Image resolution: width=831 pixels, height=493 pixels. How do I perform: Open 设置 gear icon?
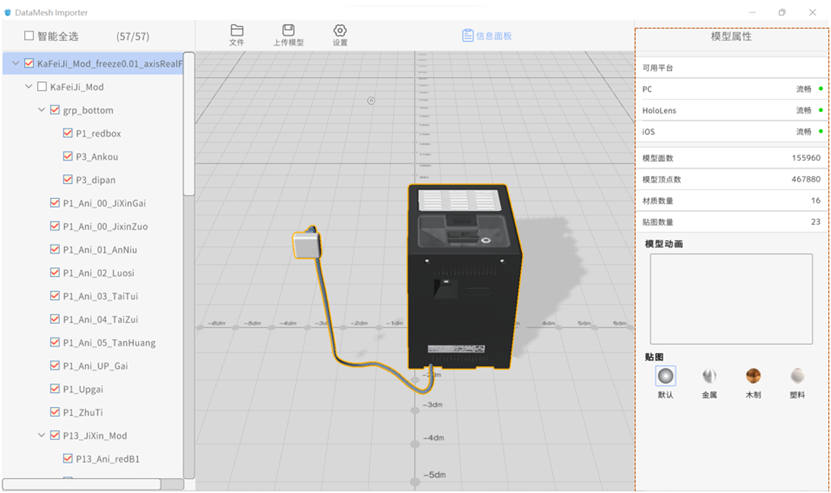tap(340, 30)
